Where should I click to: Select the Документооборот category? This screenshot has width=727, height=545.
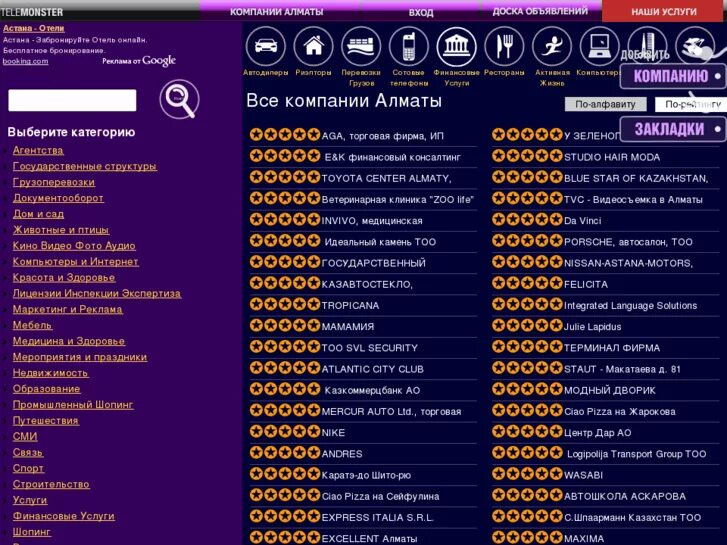click(58, 198)
